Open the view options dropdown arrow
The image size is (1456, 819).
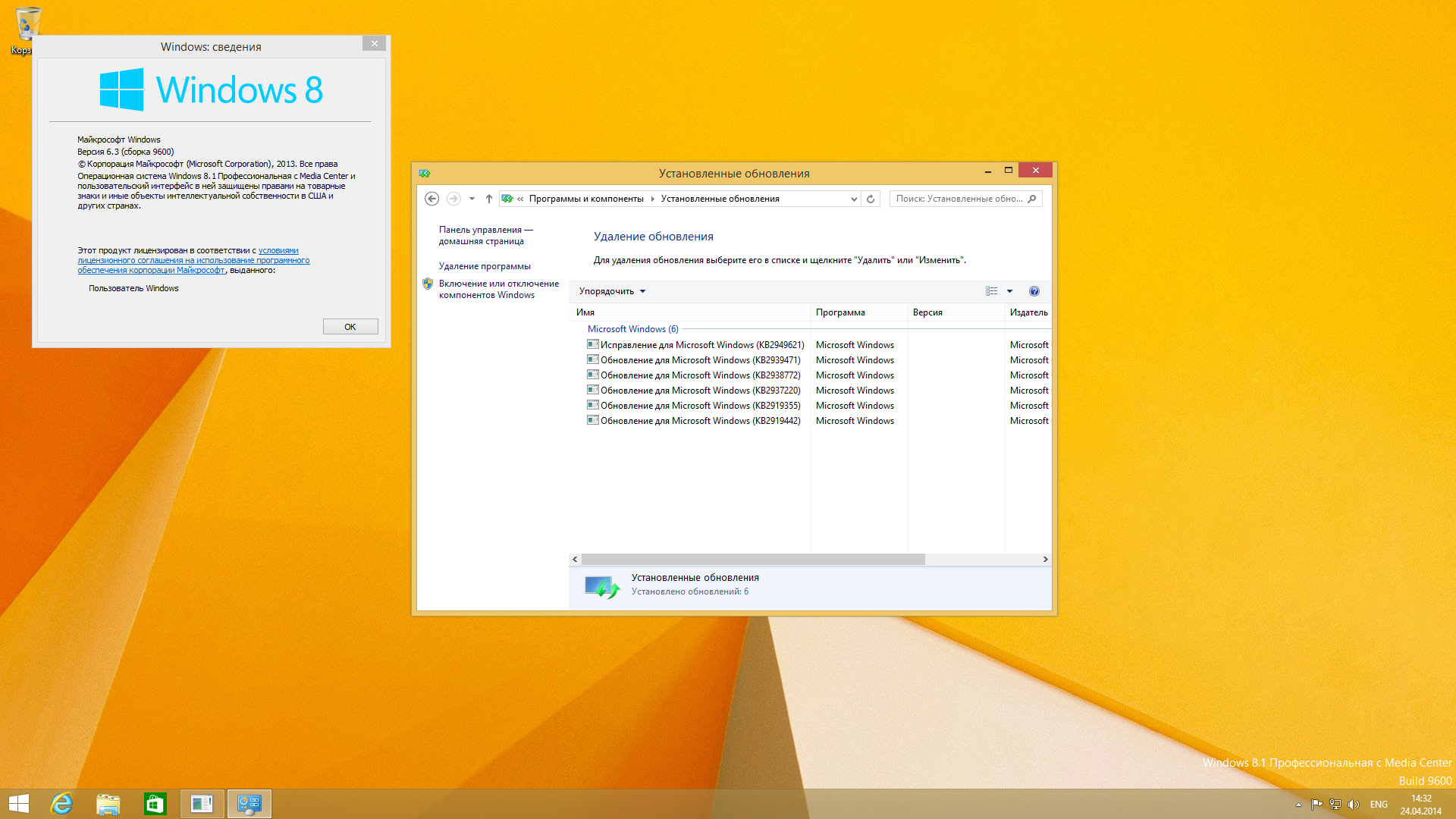click(1009, 291)
